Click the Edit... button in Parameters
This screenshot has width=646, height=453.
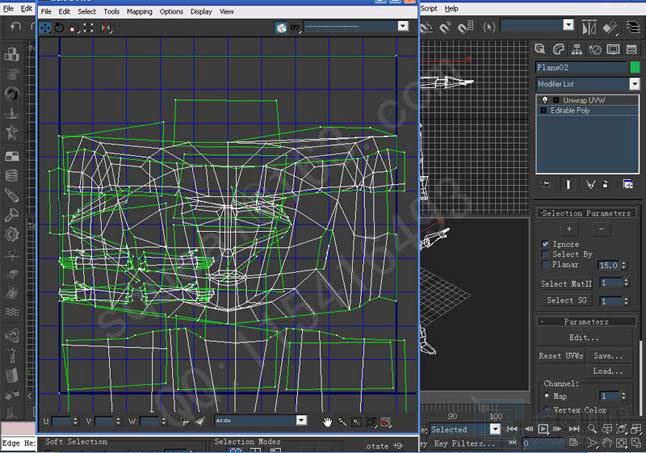[584, 338]
